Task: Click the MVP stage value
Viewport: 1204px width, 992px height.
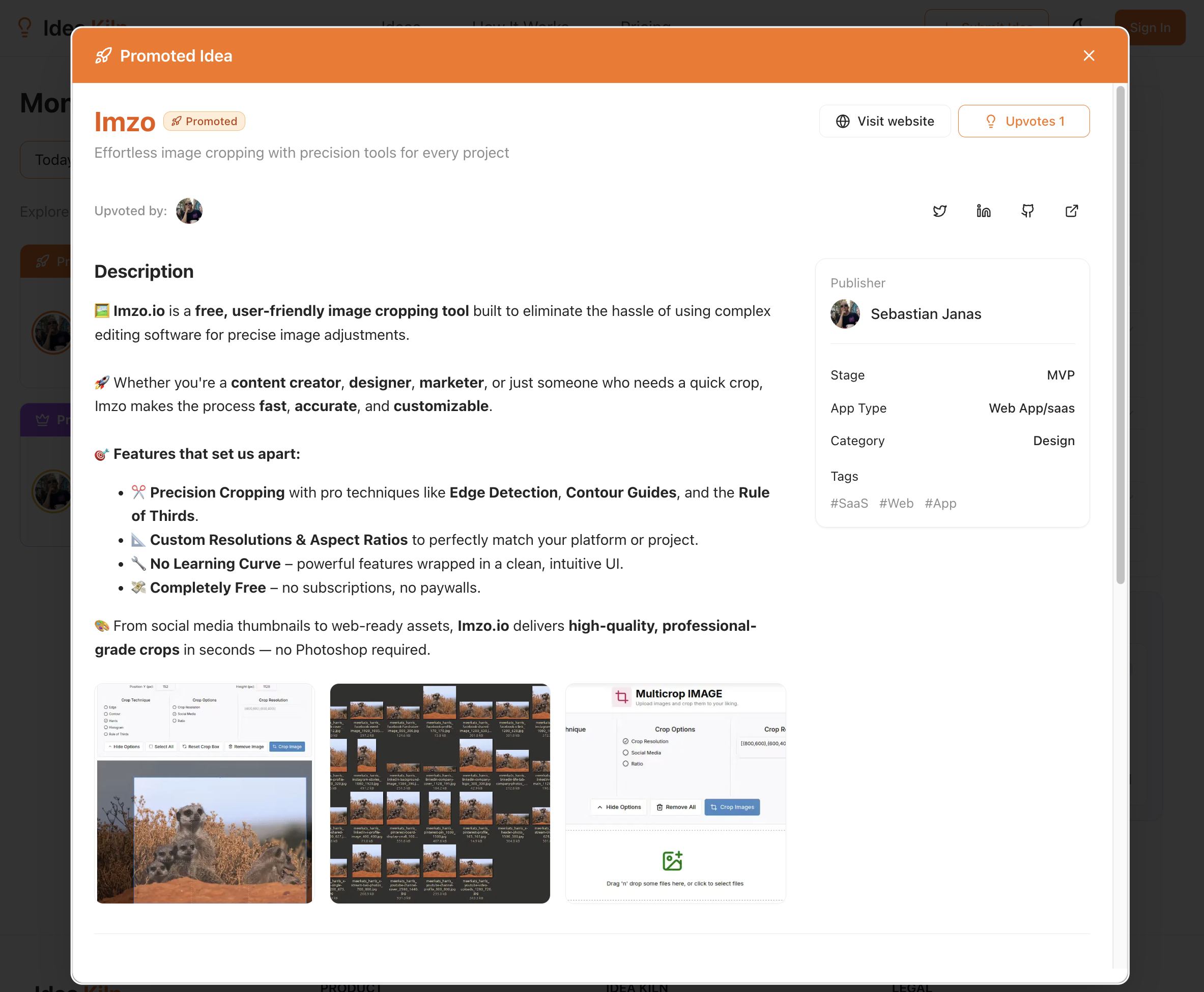Action: pos(1060,375)
